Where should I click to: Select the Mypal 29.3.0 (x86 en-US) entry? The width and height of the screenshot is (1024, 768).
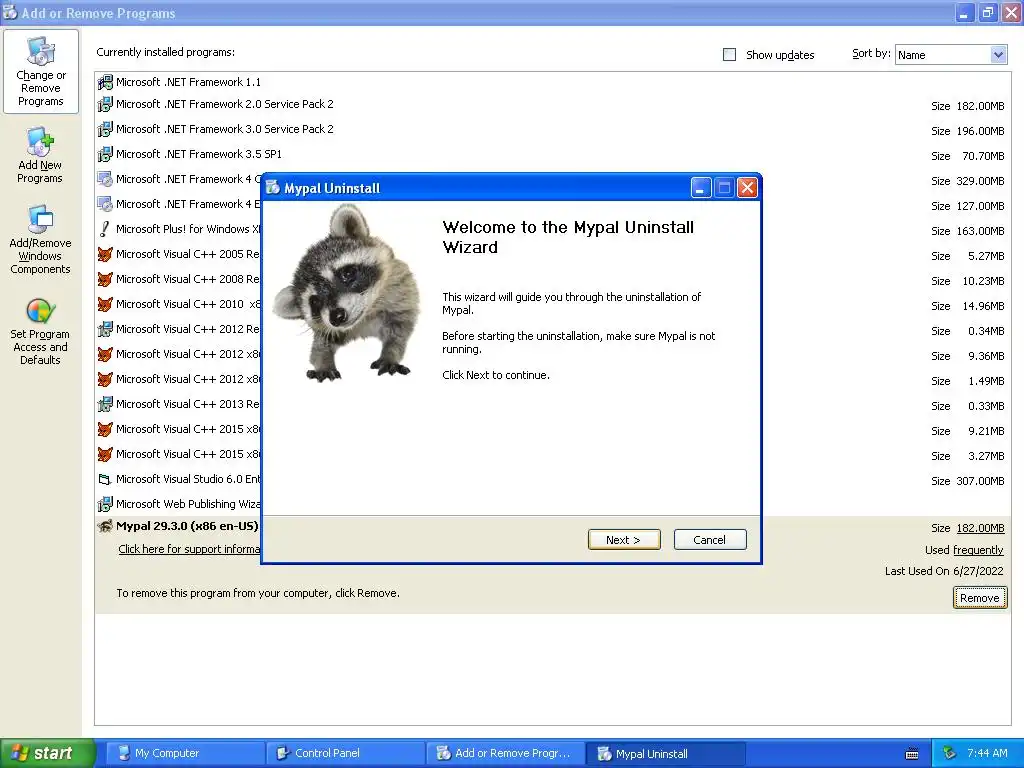point(187,526)
